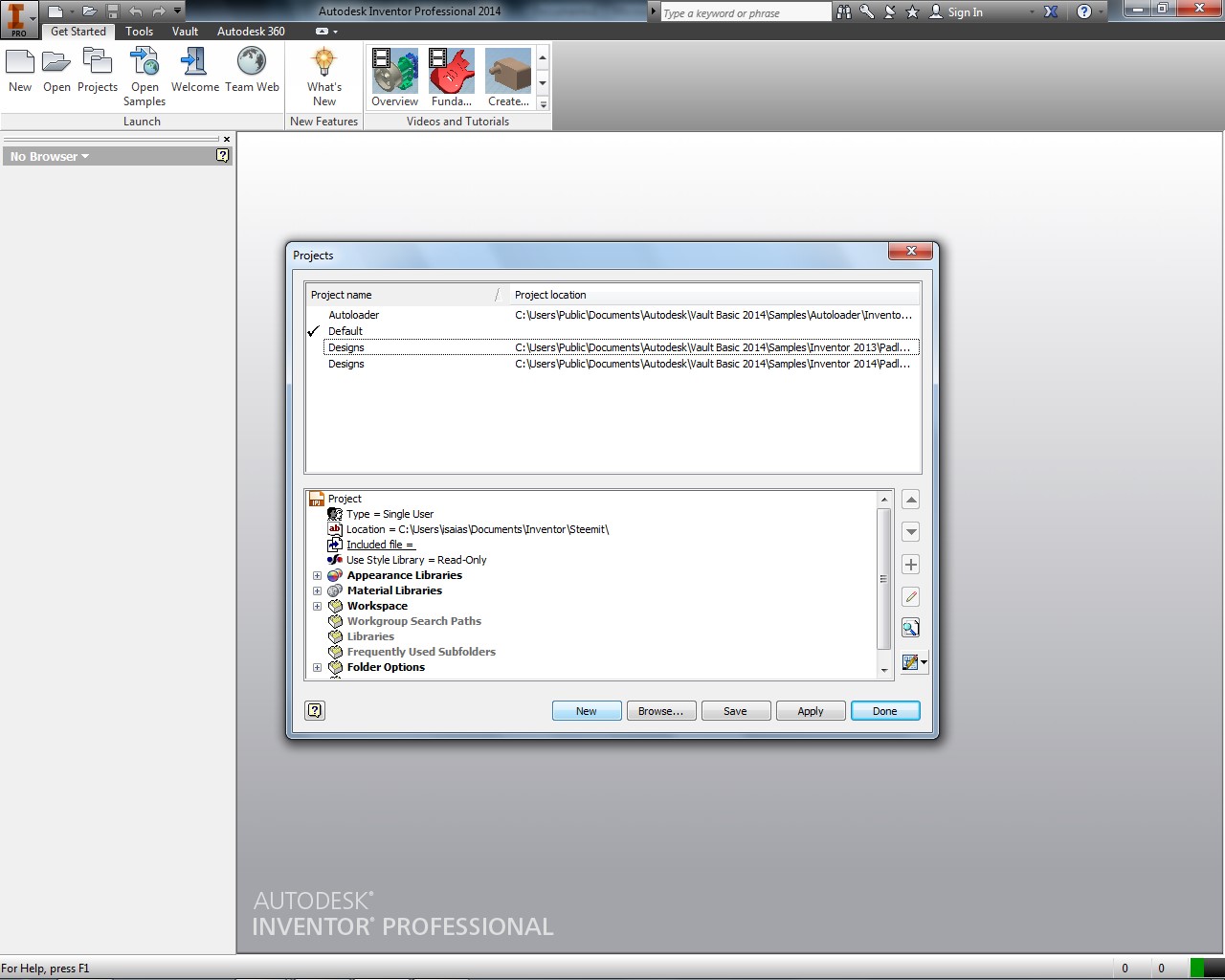Expand the Material Libraries node
Image resolution: width=1225 pixels, height=980 pixels.
point(317,590)
